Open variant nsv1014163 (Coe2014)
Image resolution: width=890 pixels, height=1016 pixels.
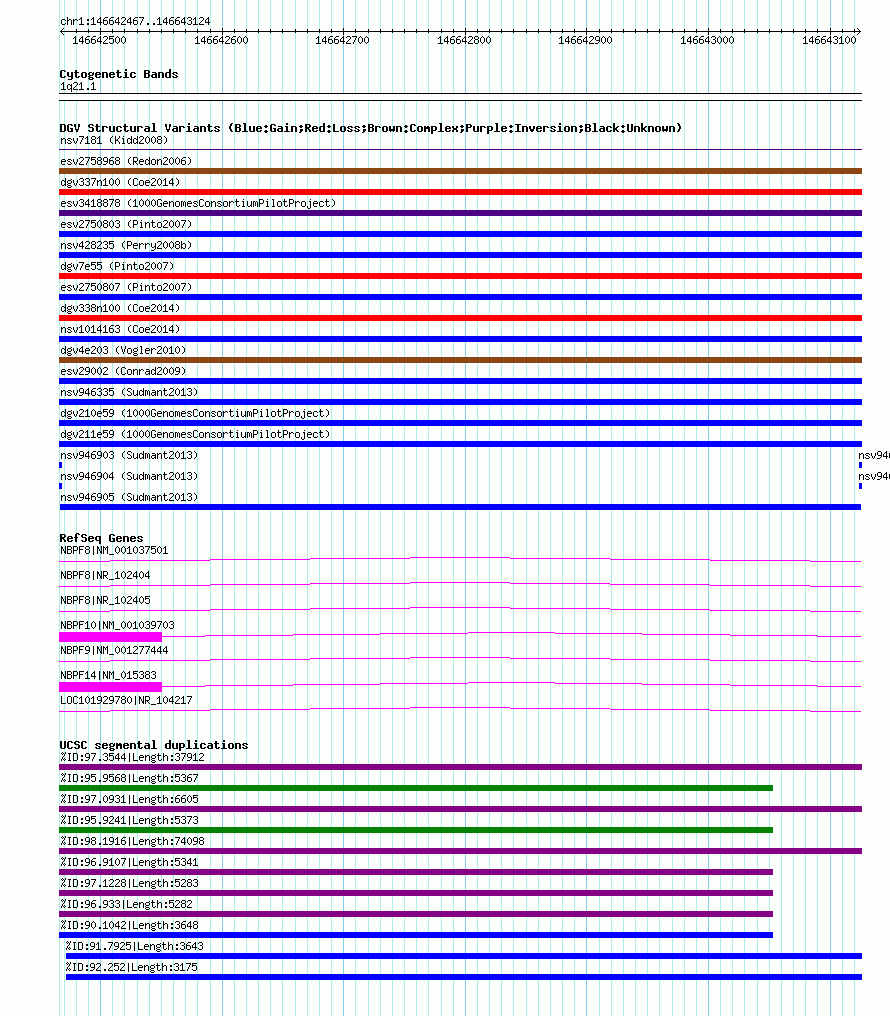click(x=120, y=329)
